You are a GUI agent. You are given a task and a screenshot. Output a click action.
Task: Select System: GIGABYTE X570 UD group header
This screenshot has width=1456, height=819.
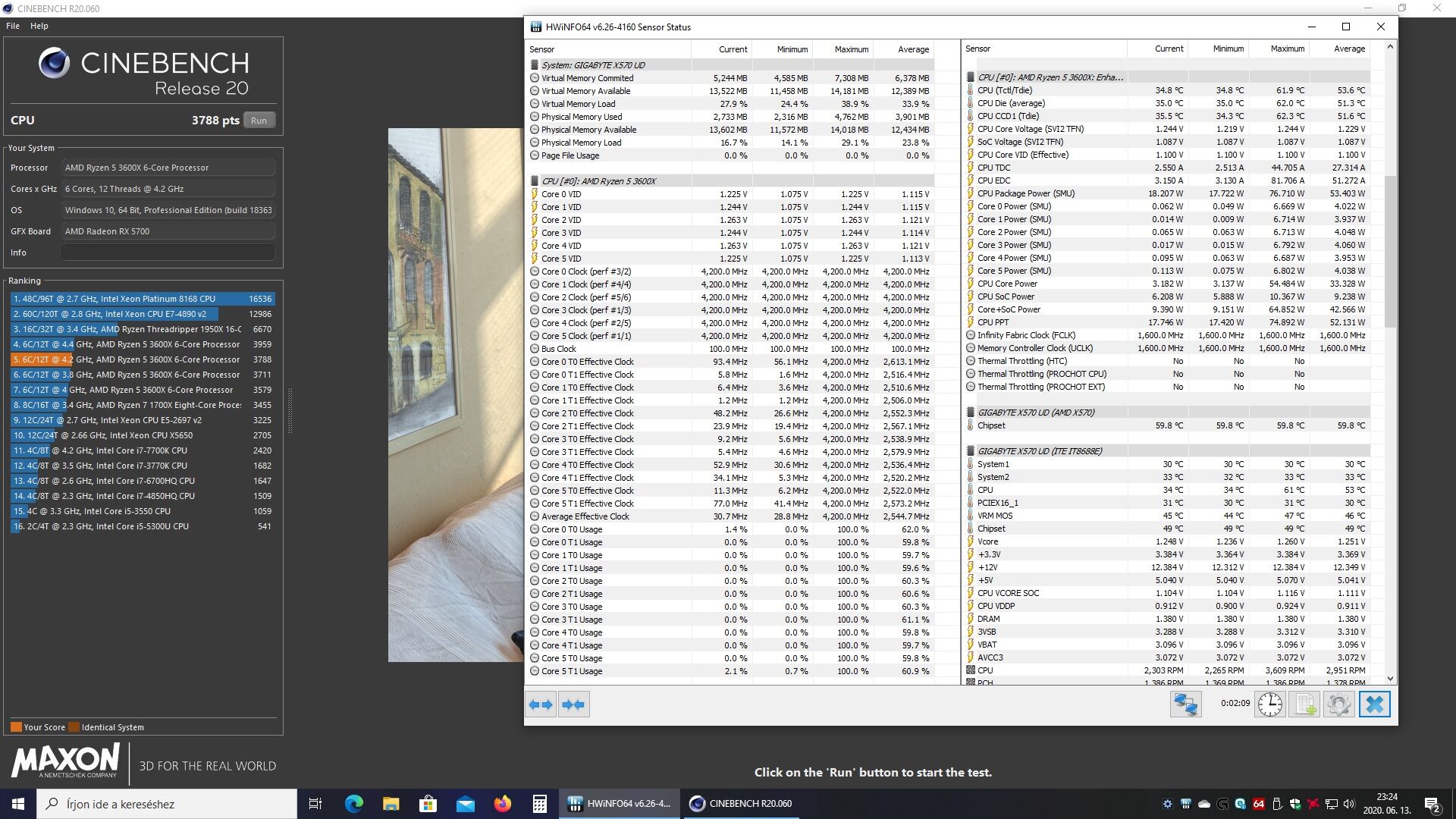click(x=730, y=65)
